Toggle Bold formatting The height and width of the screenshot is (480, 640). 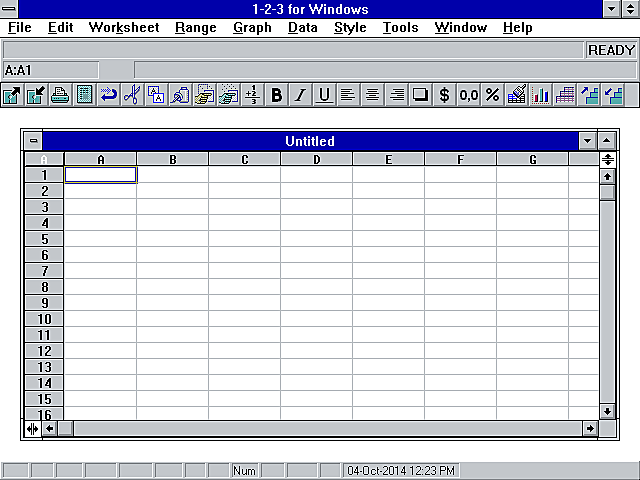pyautogui.click(x=276, y=95)
